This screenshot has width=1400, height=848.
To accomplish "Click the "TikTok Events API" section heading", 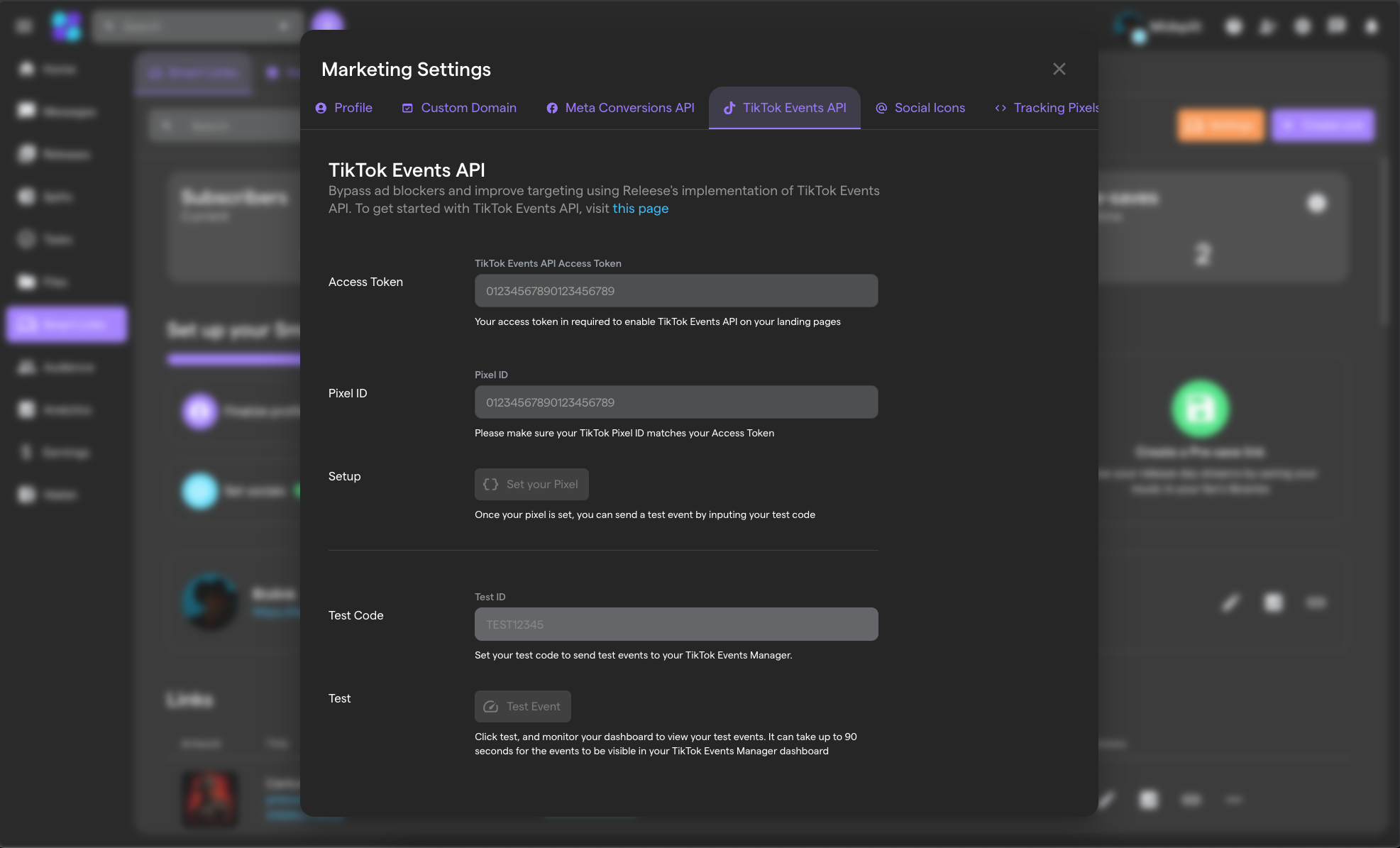I will point(407,170).
